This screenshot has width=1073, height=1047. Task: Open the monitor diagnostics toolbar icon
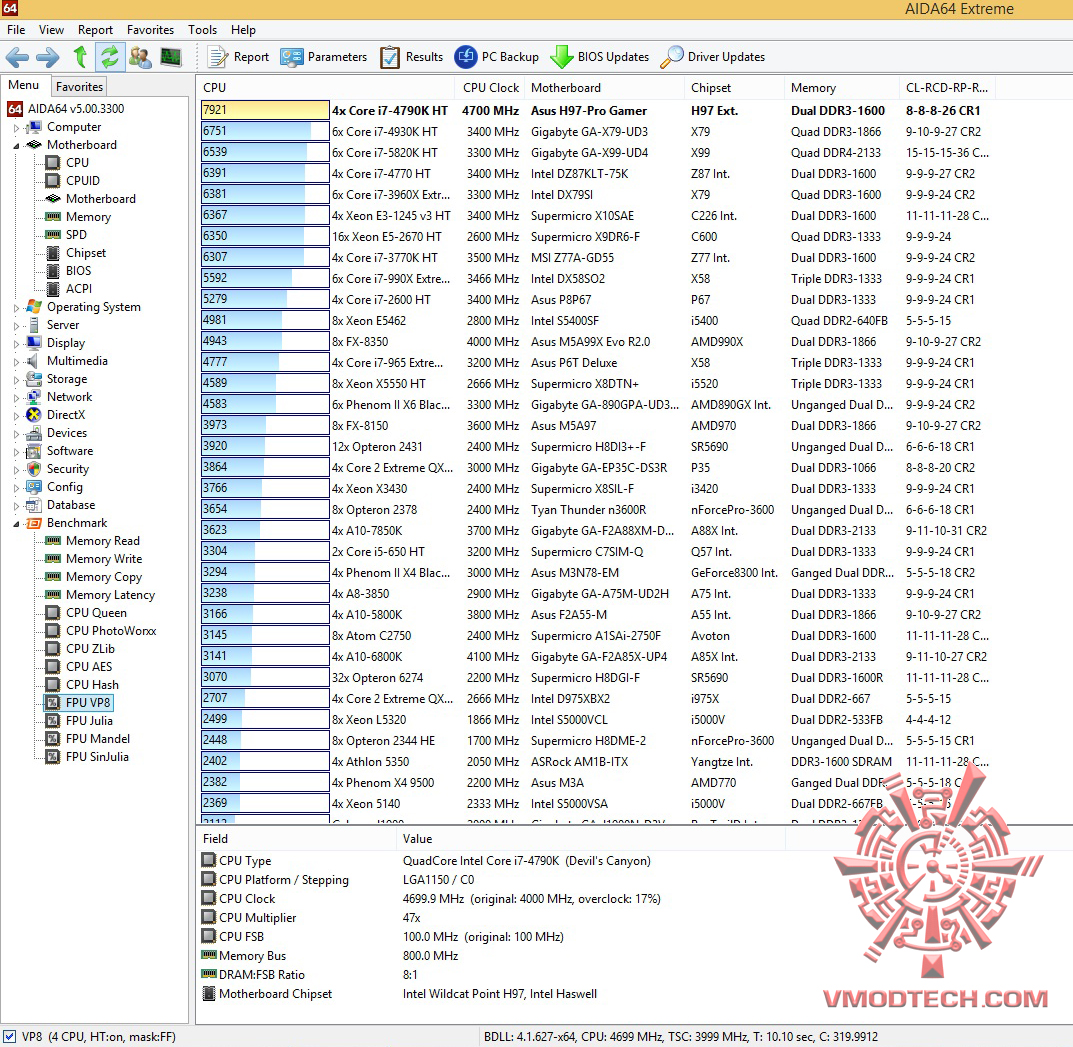(x=171, y=57)
